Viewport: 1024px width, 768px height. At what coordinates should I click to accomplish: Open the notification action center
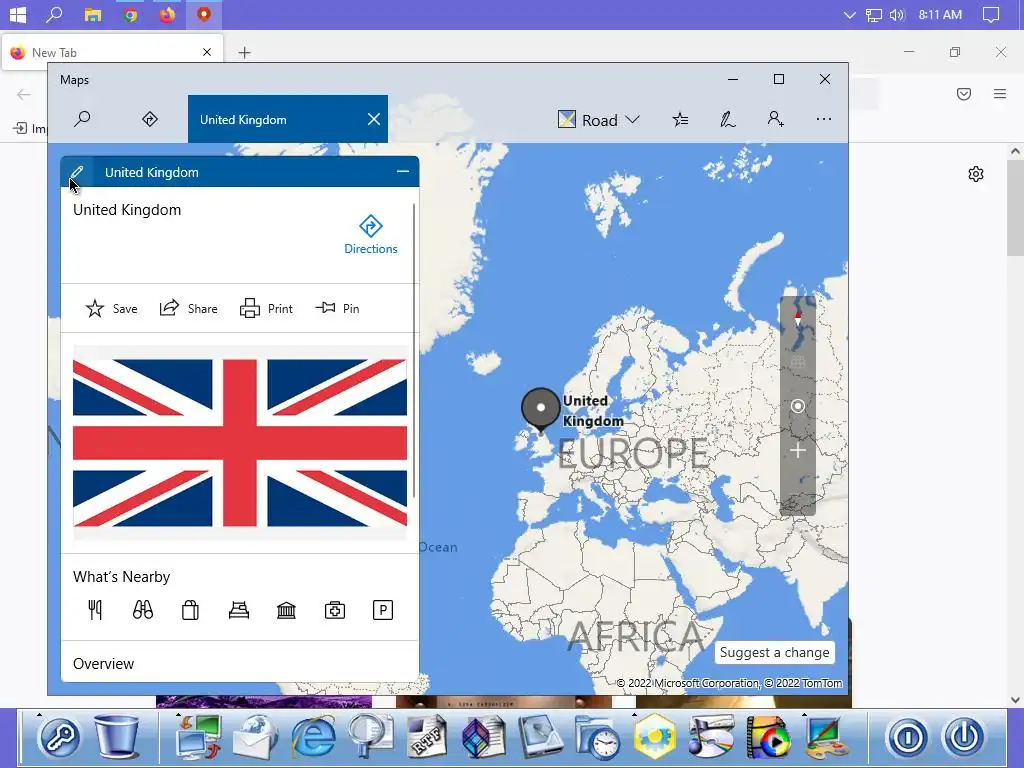[990, 14]
